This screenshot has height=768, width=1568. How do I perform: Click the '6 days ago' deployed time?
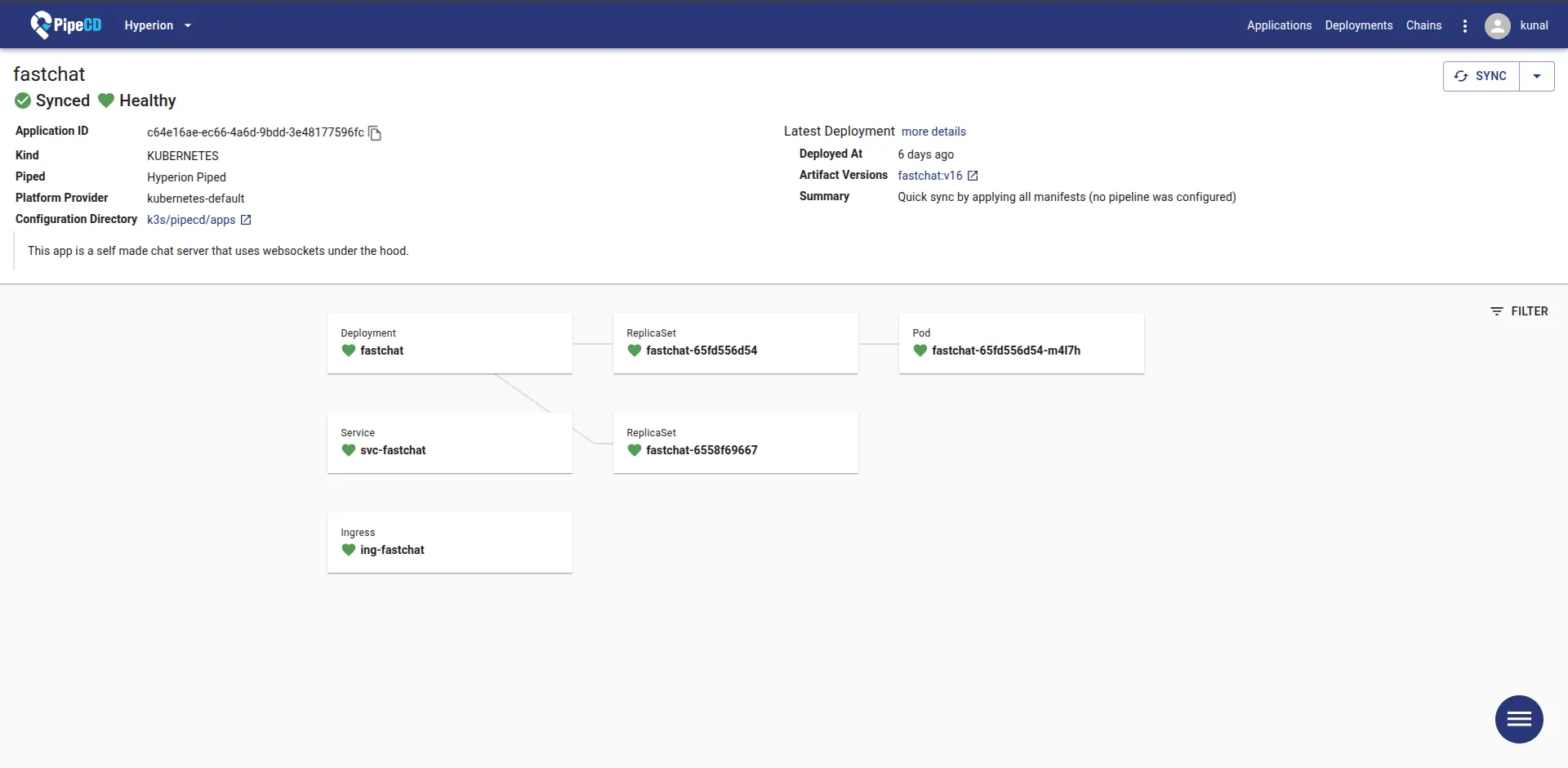point(926,154)
